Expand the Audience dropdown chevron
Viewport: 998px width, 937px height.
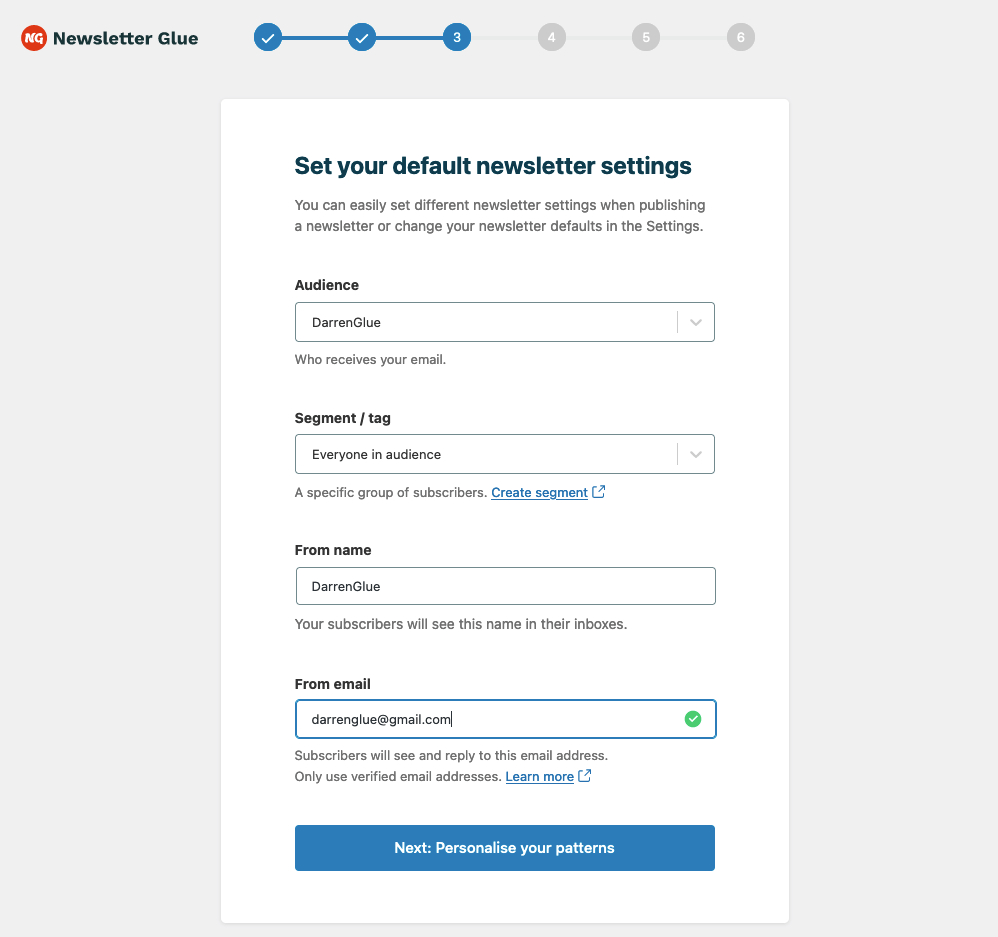[x=696, y=323]
